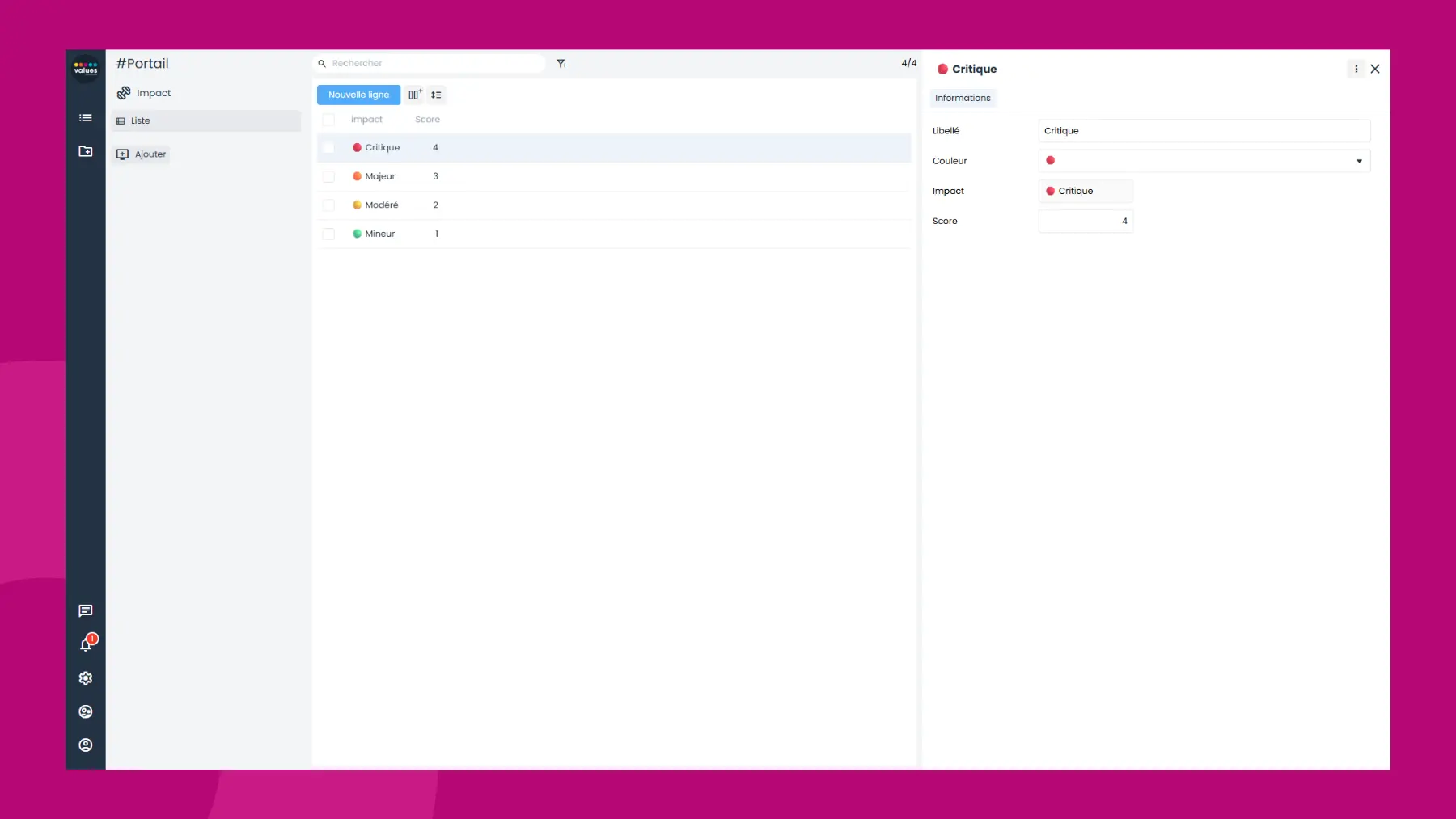1456x819 pixels.
Task: Open the Couleur dropdown in the detail panel
Action: [x=1358, y=161]
